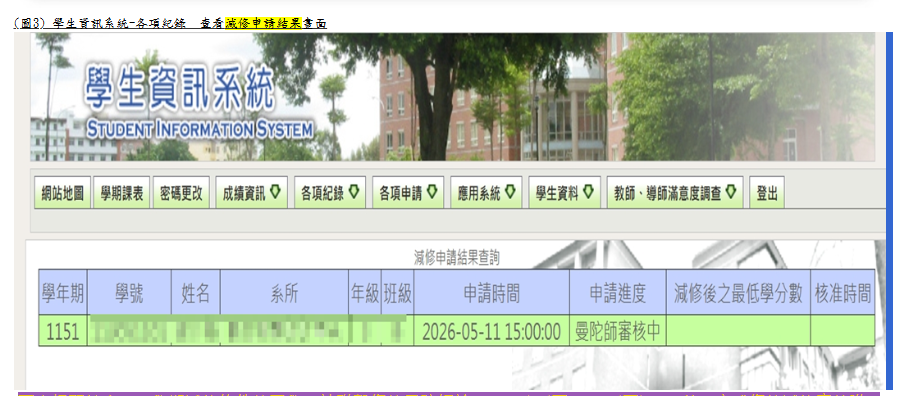Open the 學期課表 semester schedule
Screen dimensions: 899x396
tap(122, 193)
